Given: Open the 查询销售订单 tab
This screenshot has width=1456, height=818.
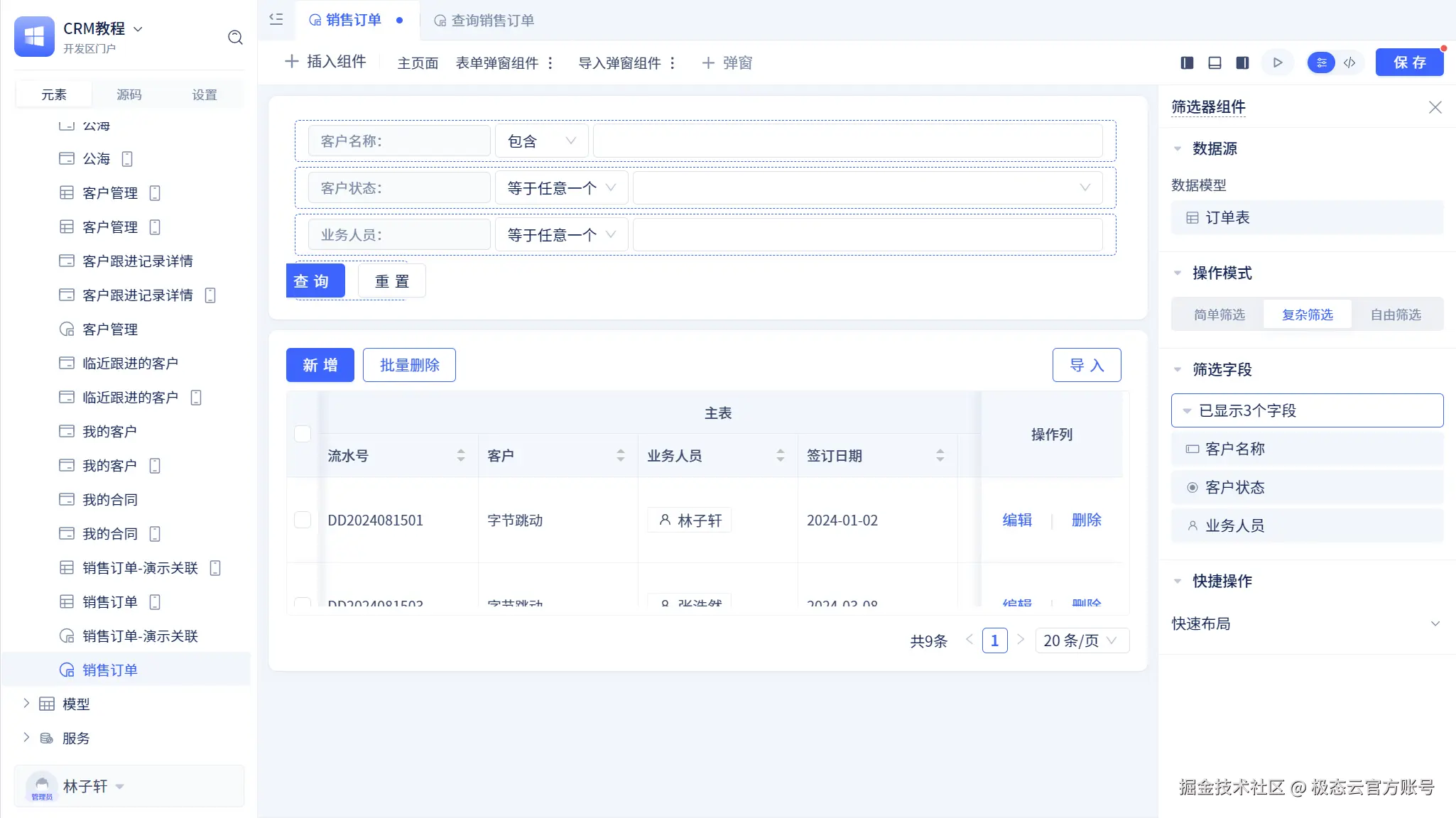Looking at the screenshot, I should pyautogui.click(x=484, y=21).
